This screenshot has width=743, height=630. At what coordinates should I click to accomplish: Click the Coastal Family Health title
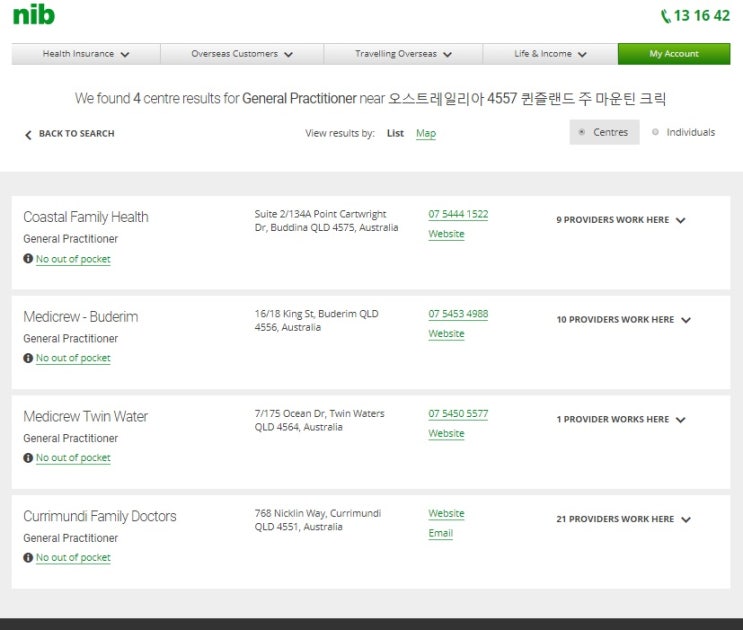pos(86,217)
